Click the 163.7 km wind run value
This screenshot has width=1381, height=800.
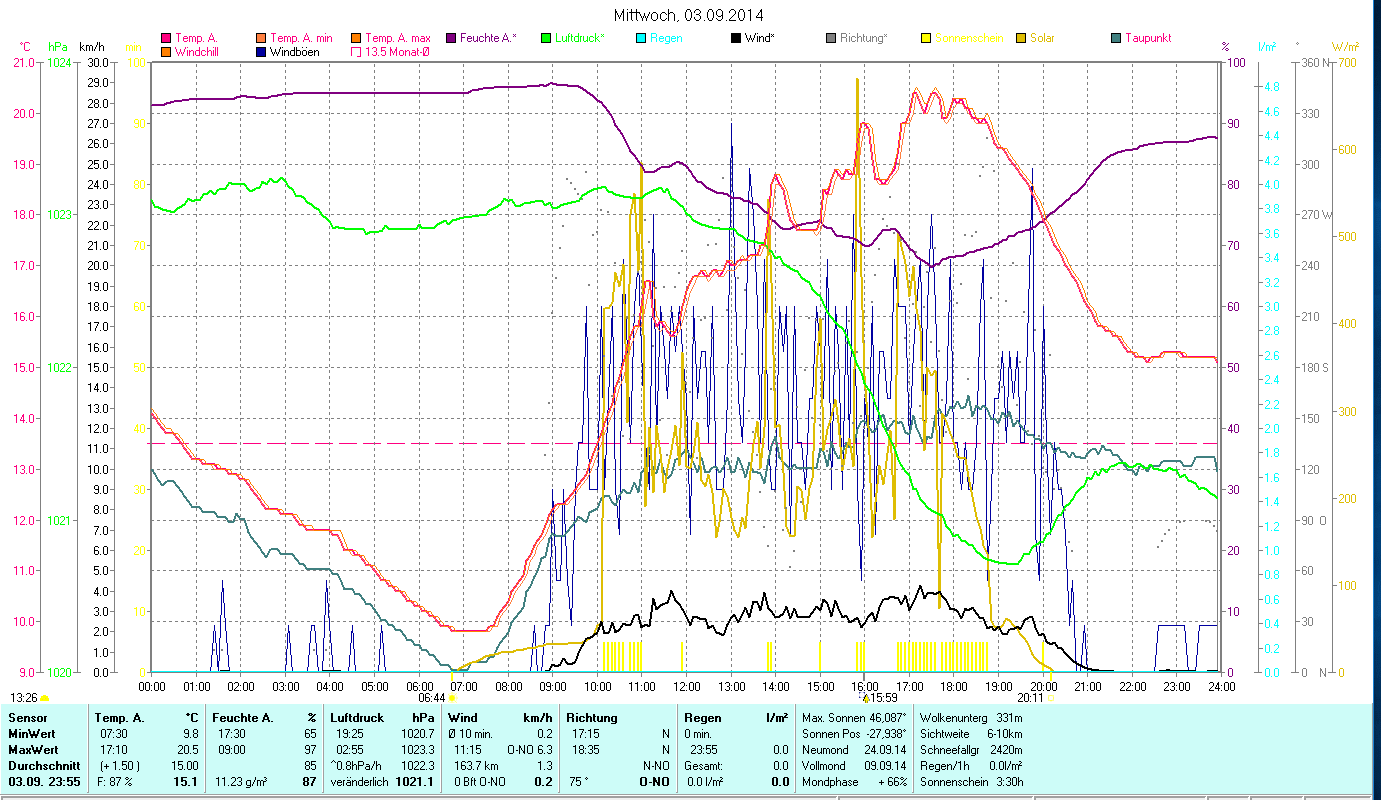(474, 766)
